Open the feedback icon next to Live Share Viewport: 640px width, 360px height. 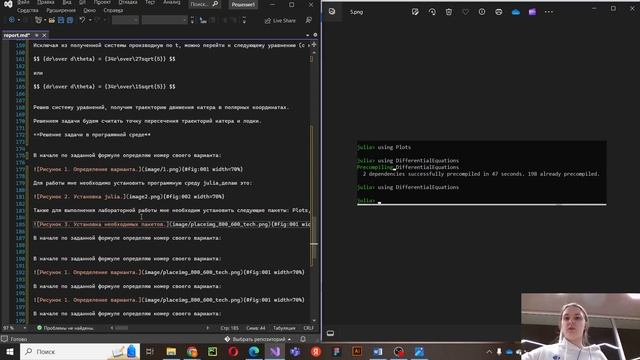(x=309, y=20)
